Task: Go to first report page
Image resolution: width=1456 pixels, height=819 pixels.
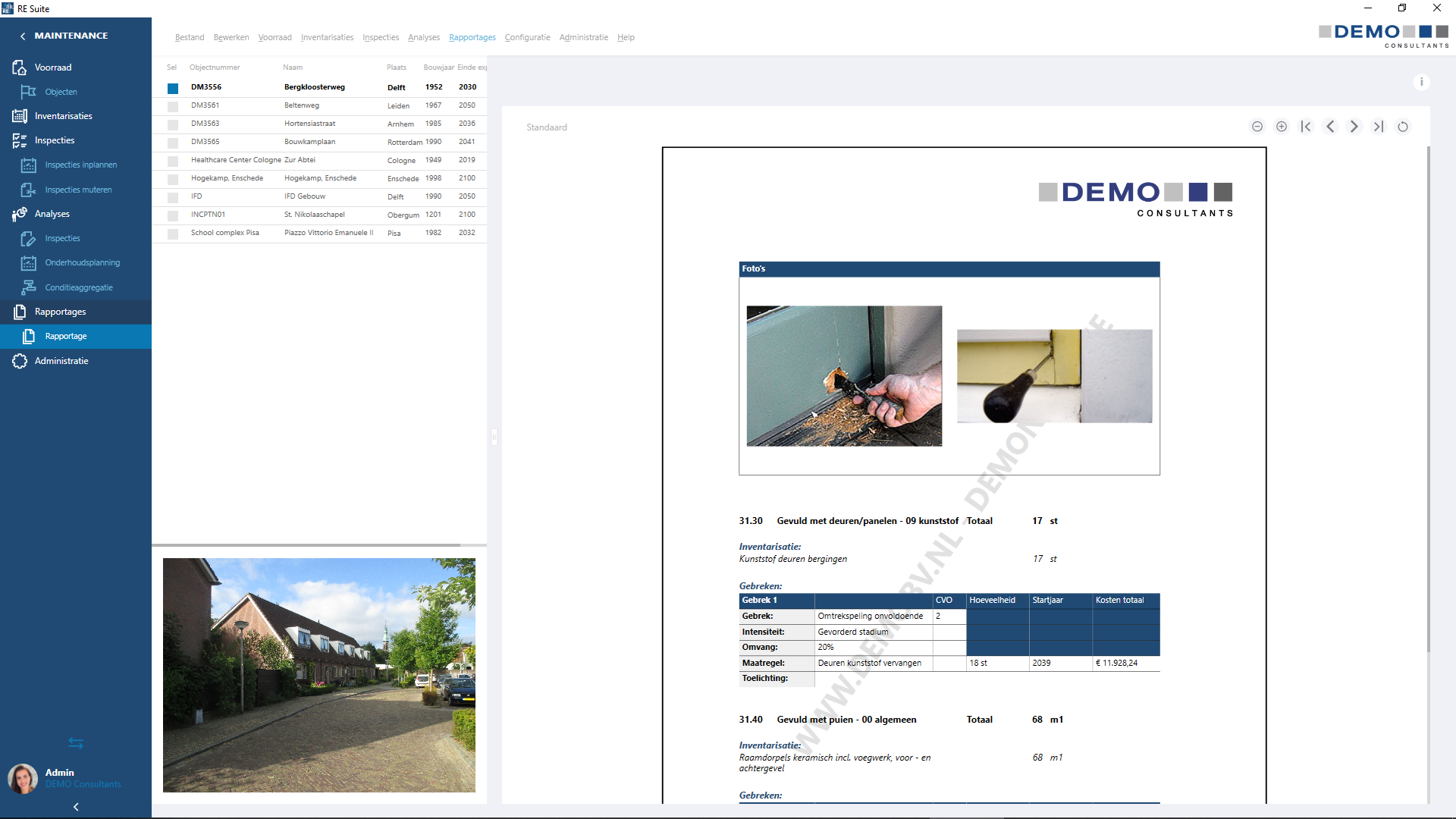Action: [1306, 127]
